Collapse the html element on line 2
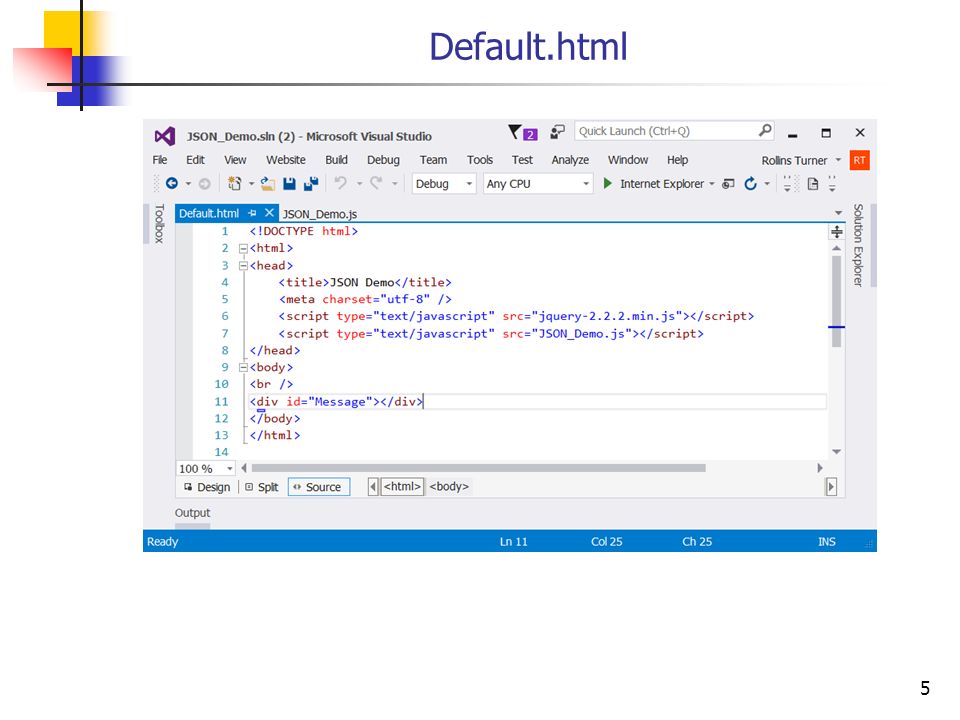 coord(243,249)
